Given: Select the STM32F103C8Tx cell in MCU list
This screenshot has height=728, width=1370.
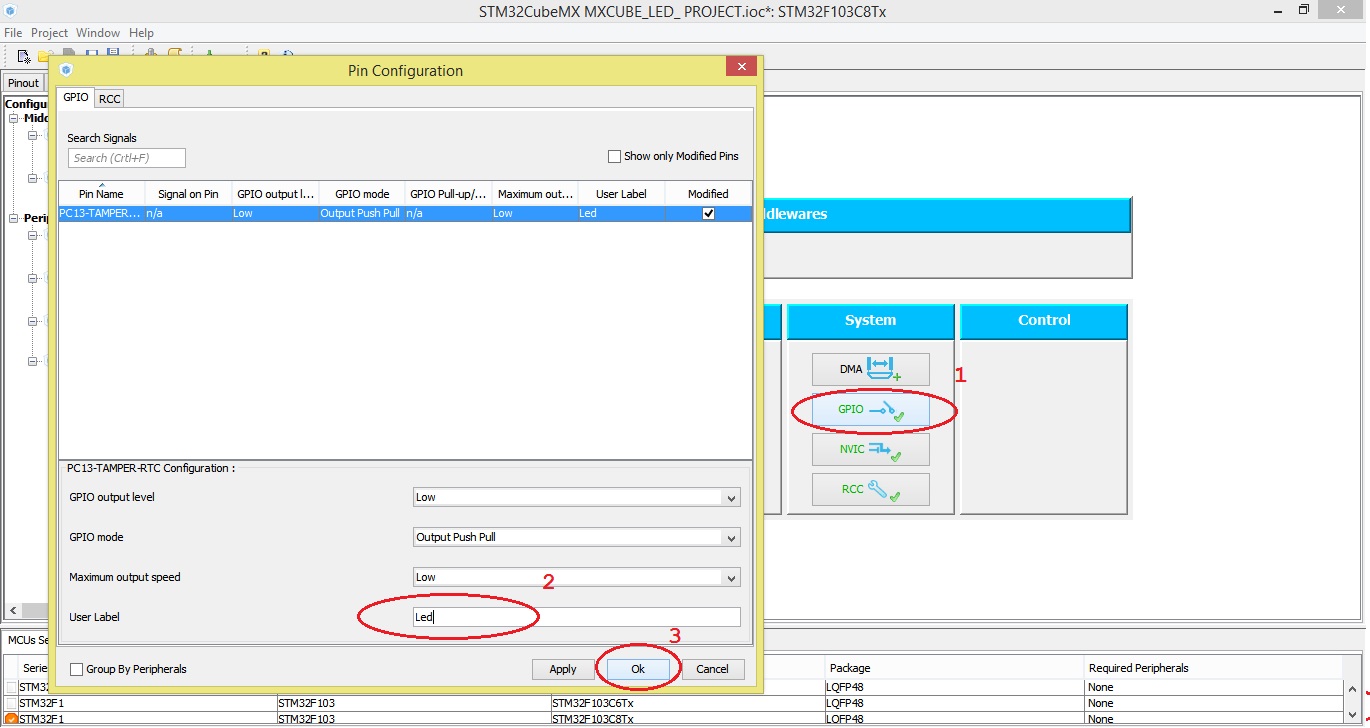Looking at the screenshot, I should [x=687, y=719].
